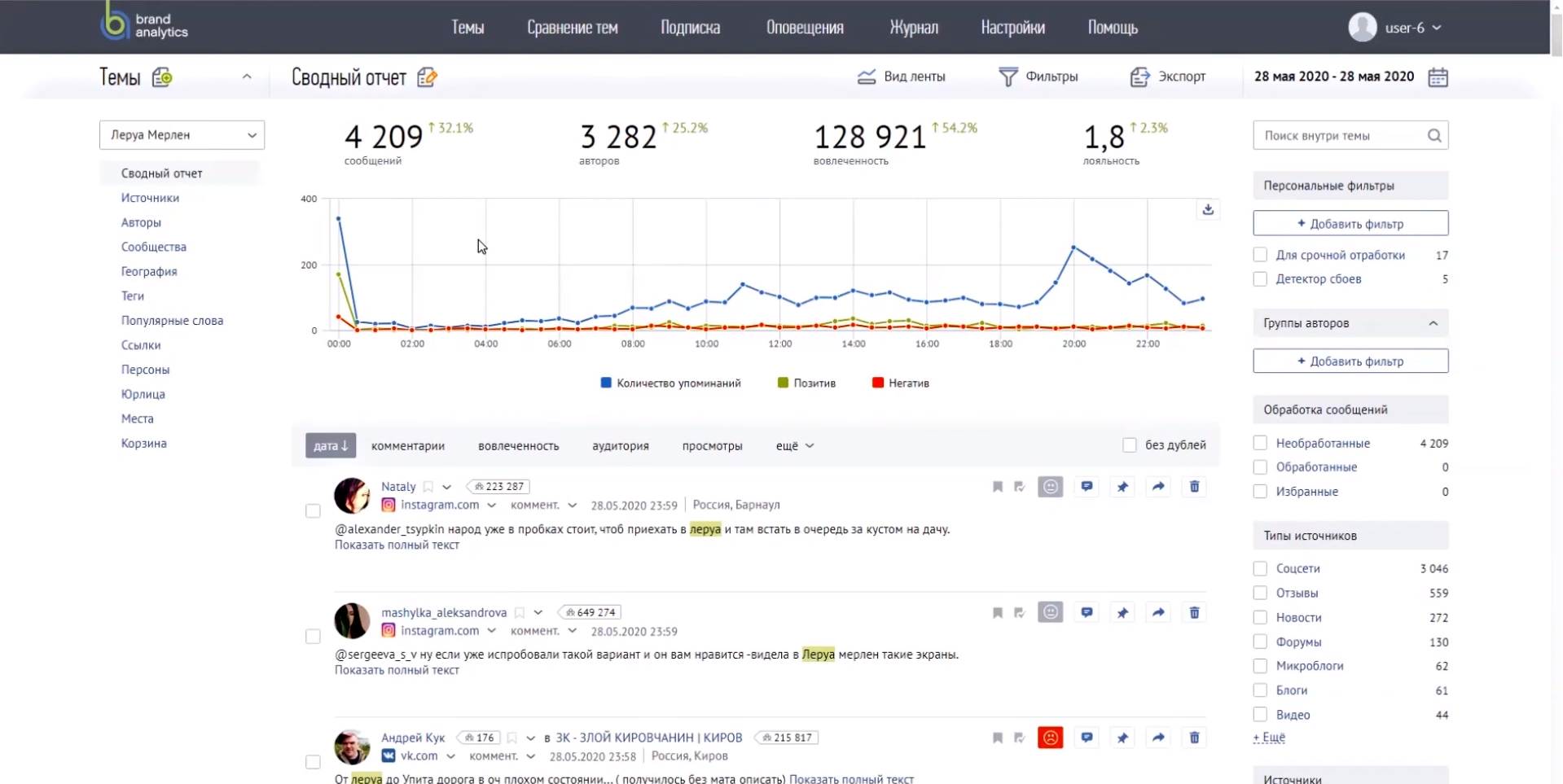Open коммент. type dropdown on Nataly post
1563x784 pixels.
pos(572,506)
